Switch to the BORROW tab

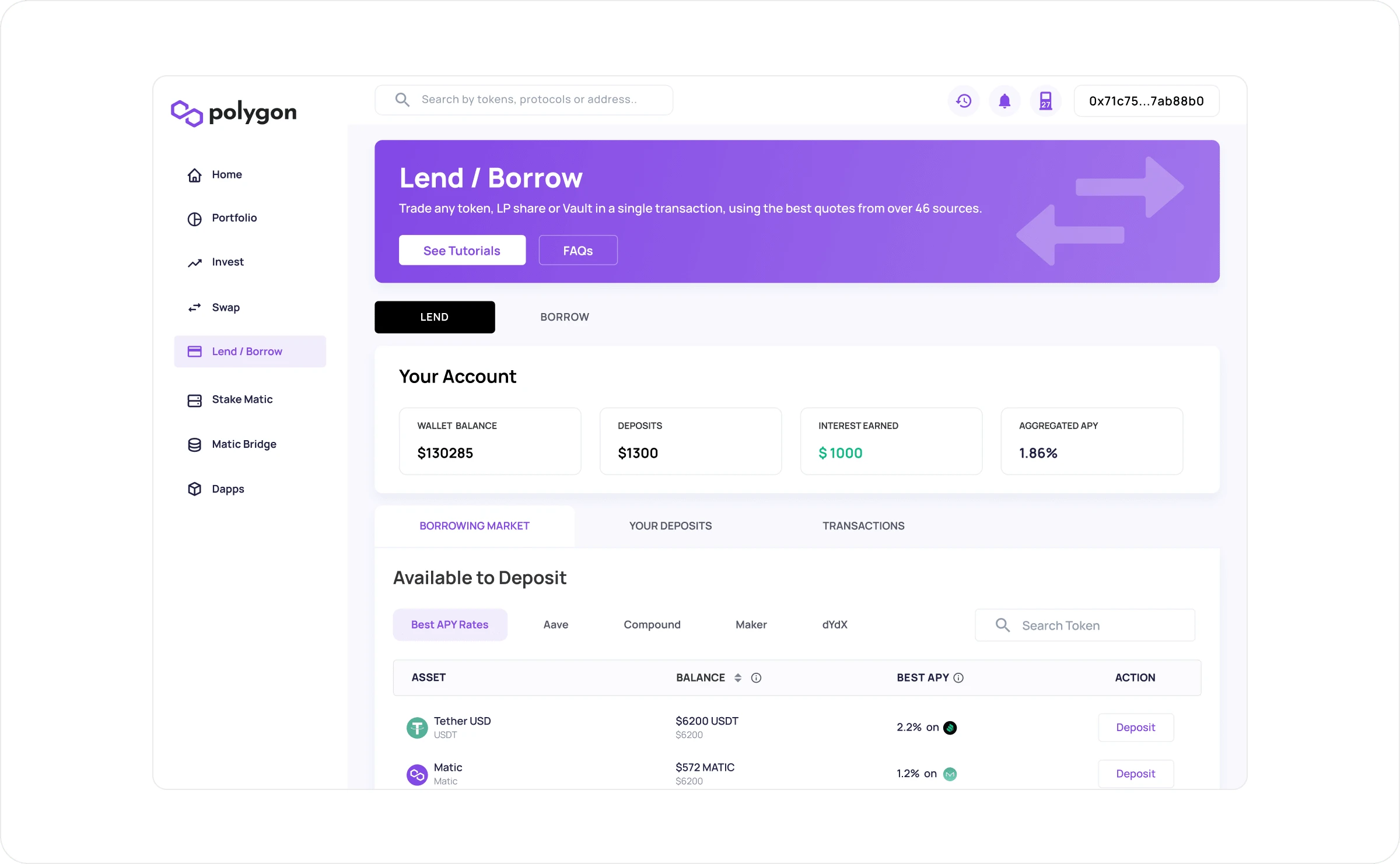(565, 317)
